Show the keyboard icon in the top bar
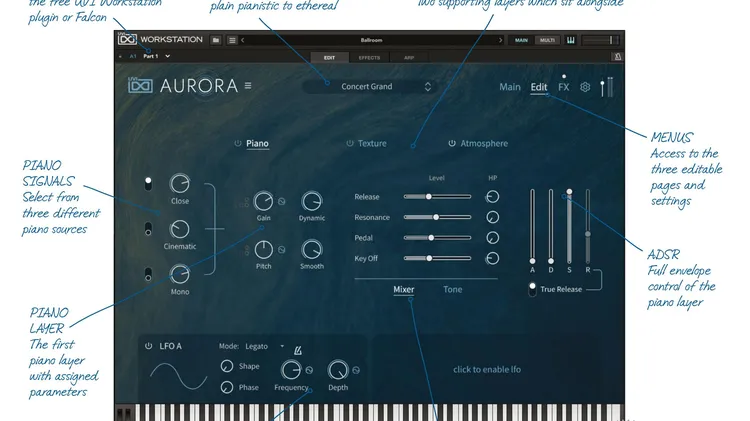Screen dimensions: 750x421 point(571,40)
